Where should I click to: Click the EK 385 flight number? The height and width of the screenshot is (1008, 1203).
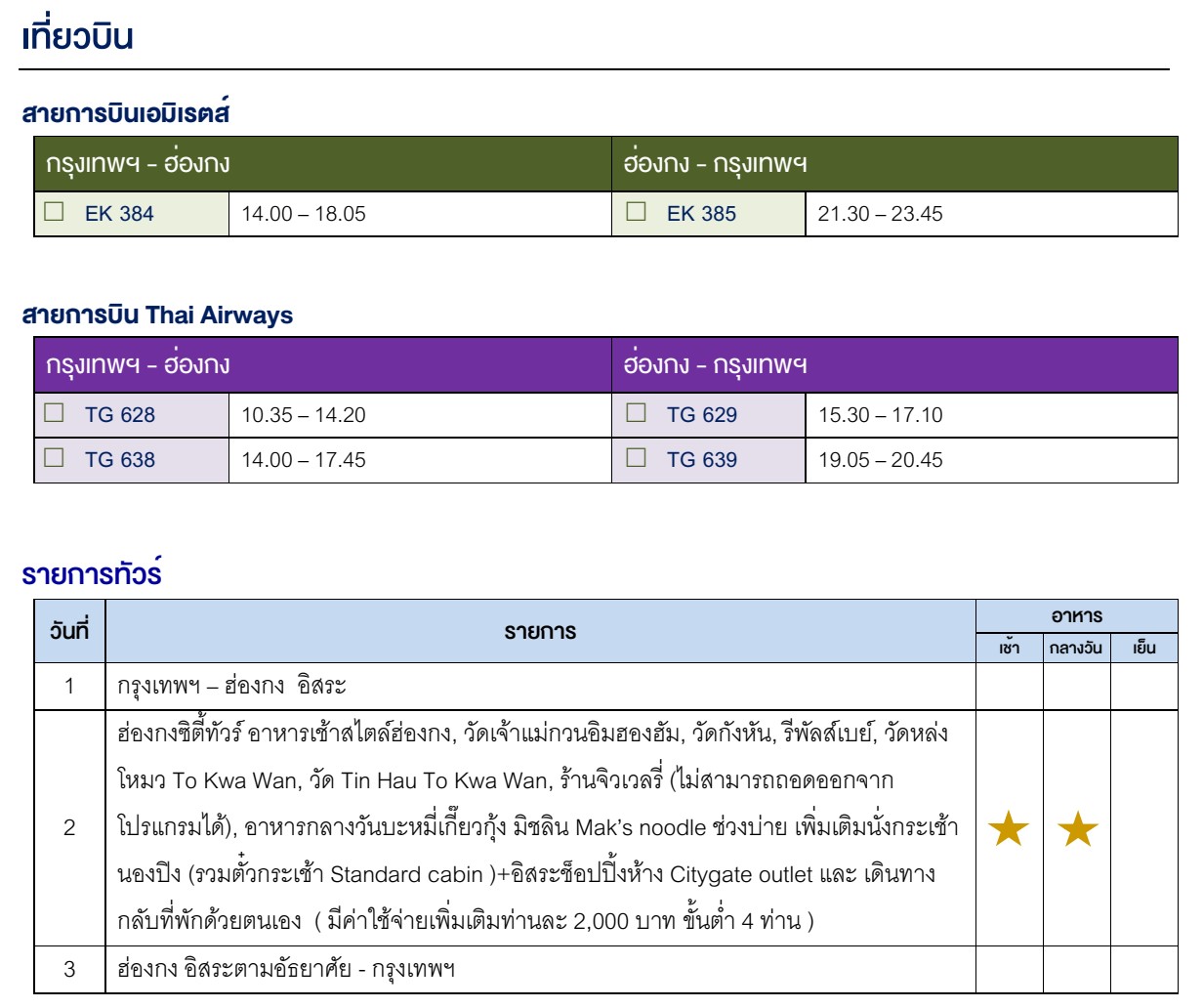[701, 214]
